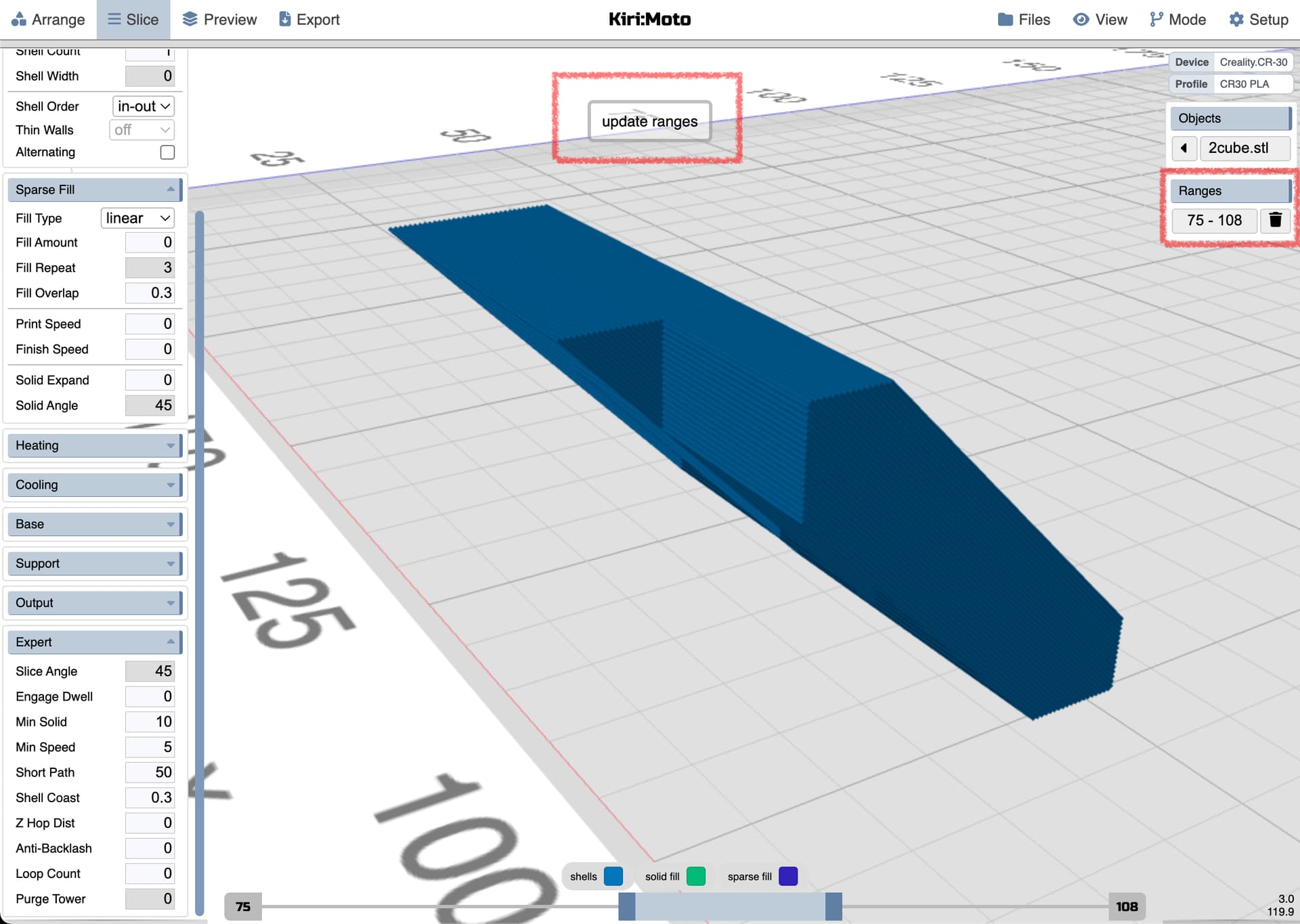The width and height of the screenshot is (1300, 924).
Task: Click the Export menu item
Action: coord(309,20)
